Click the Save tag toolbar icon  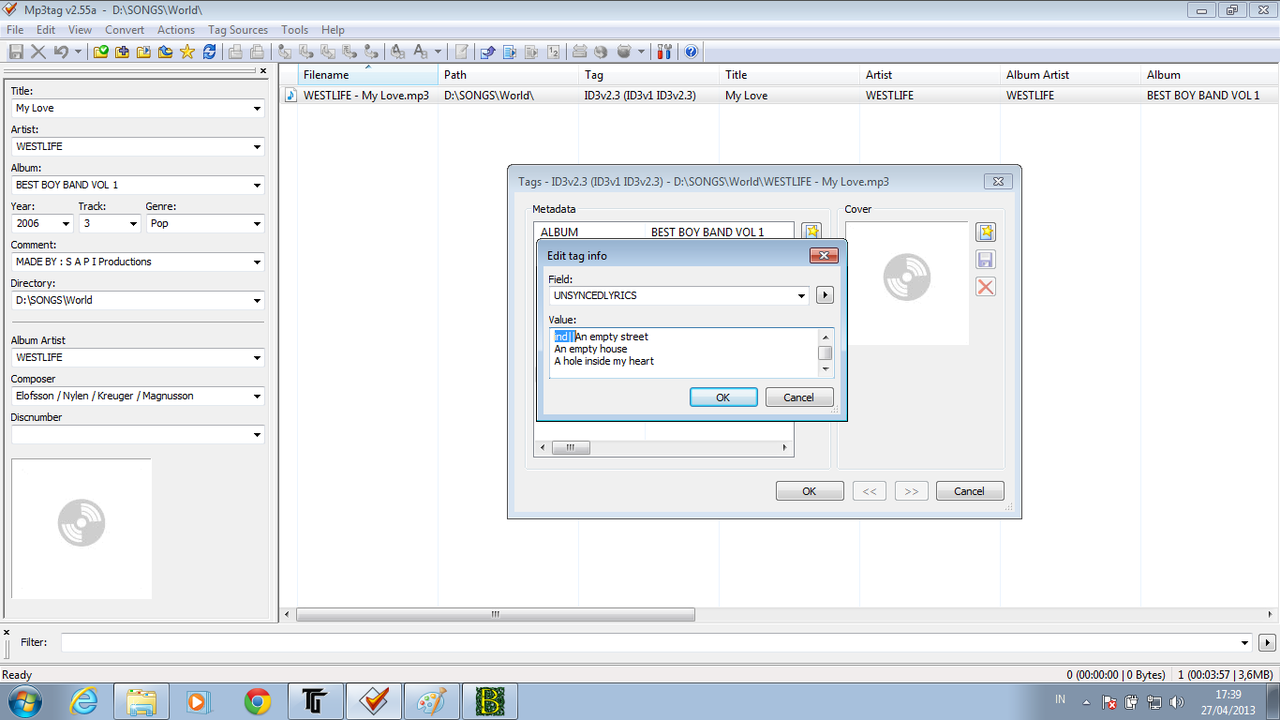[16, 51]
